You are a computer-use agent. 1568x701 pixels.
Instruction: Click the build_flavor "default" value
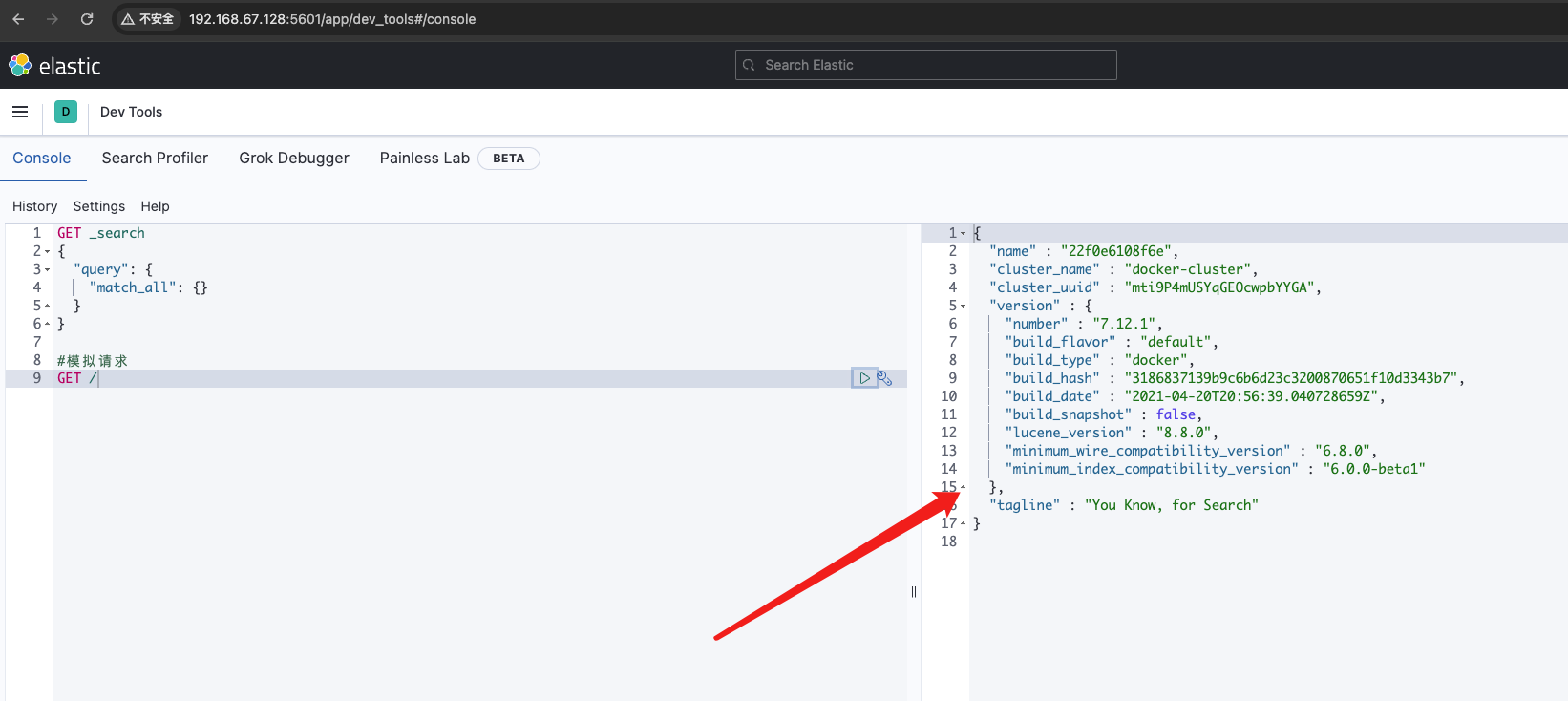click(1176, 342)
